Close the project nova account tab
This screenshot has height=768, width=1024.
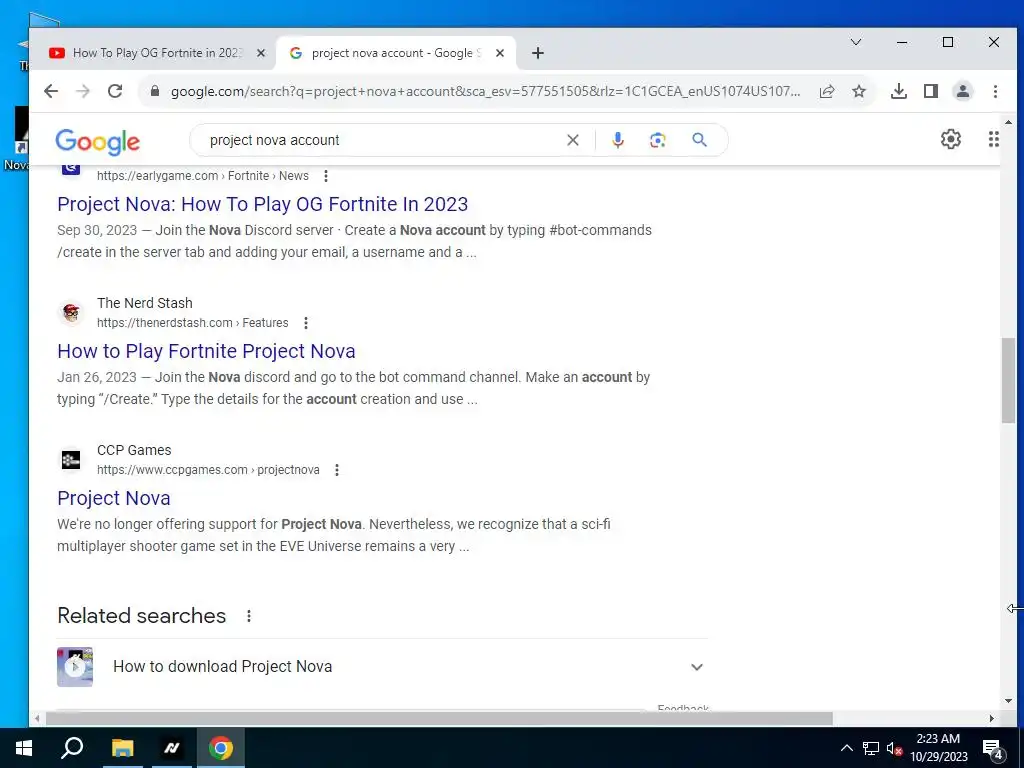(x=500, y=53)
